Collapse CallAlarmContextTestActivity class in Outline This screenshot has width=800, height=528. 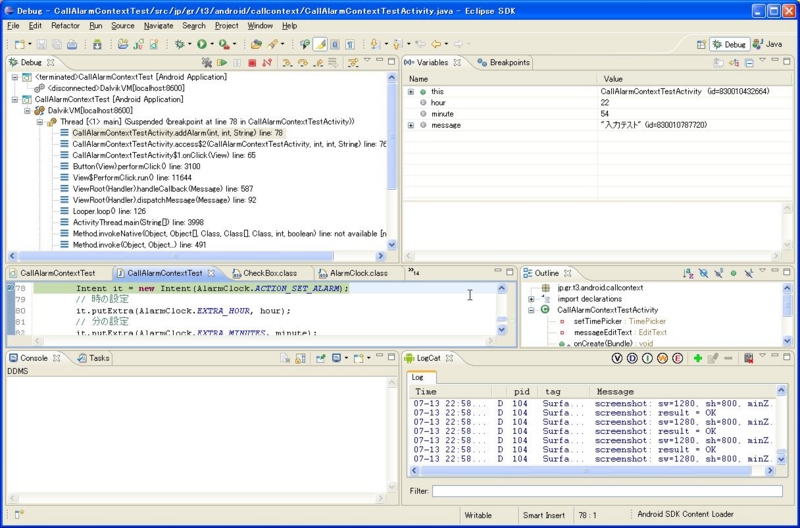531,310
